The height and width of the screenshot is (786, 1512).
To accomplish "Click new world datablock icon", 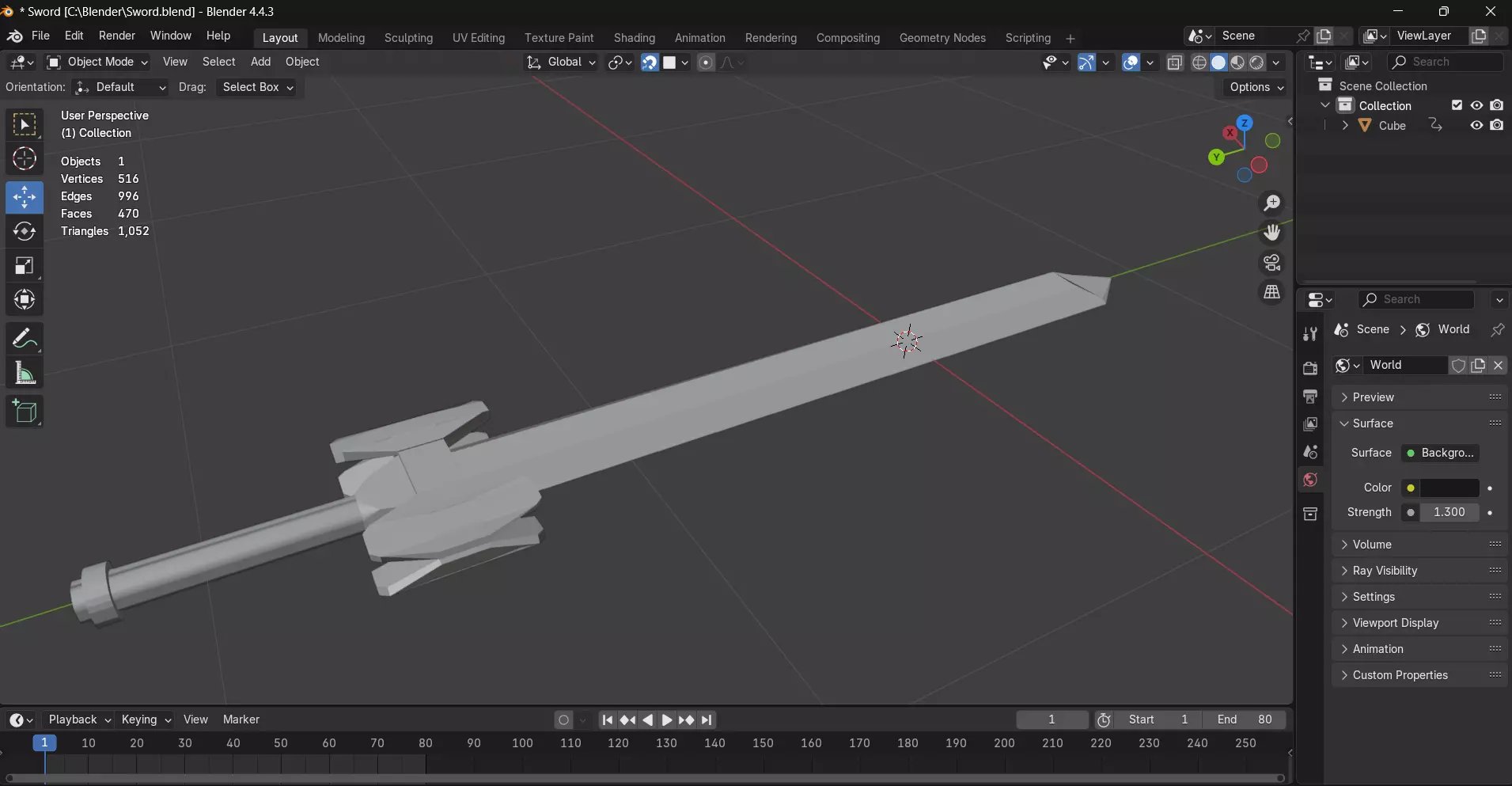I will (x=1478, y=365).
